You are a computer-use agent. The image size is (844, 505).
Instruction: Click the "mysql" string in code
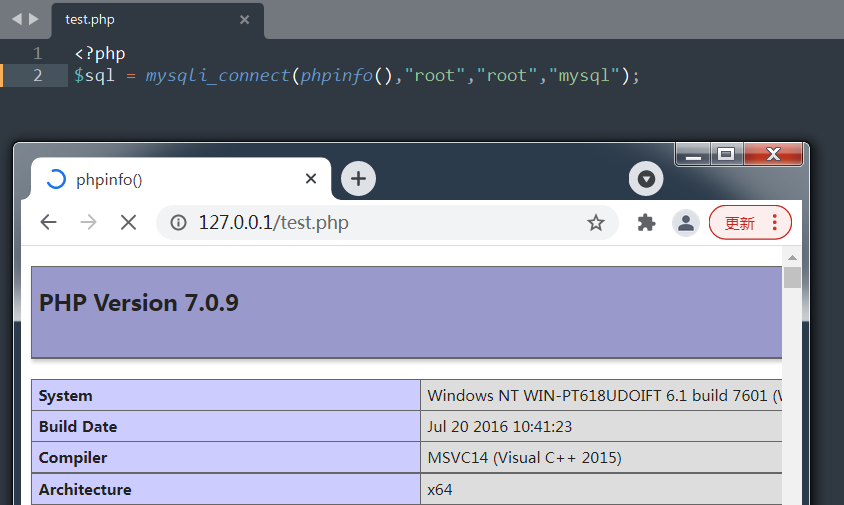coord(584,75)
